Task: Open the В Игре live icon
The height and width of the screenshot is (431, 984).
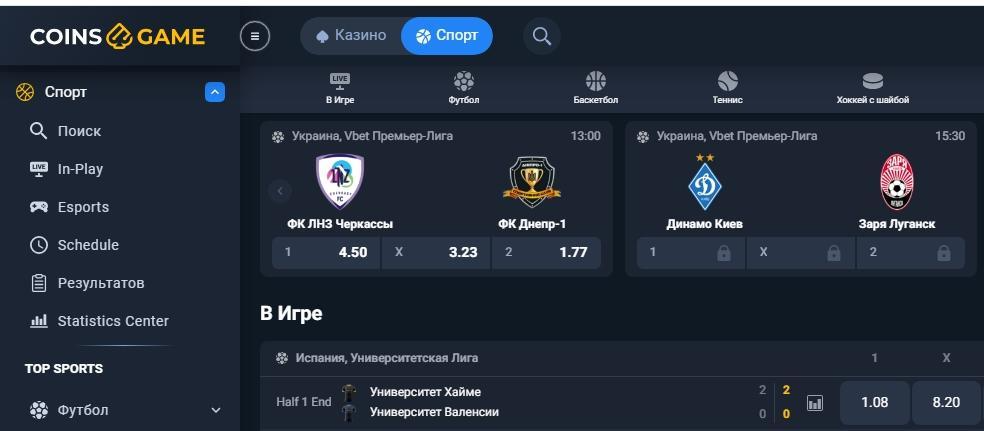Action: (x=340, y=88)
